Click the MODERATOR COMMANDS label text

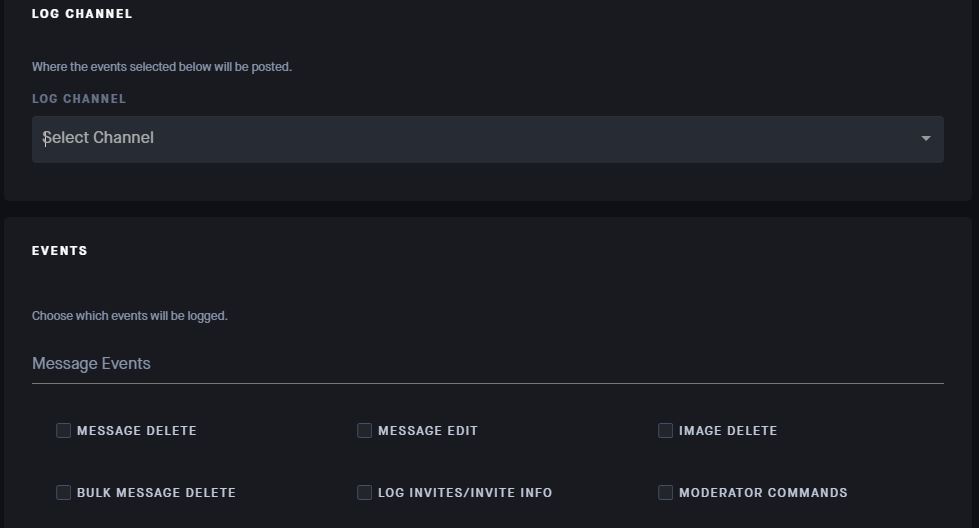pos(763,493)
